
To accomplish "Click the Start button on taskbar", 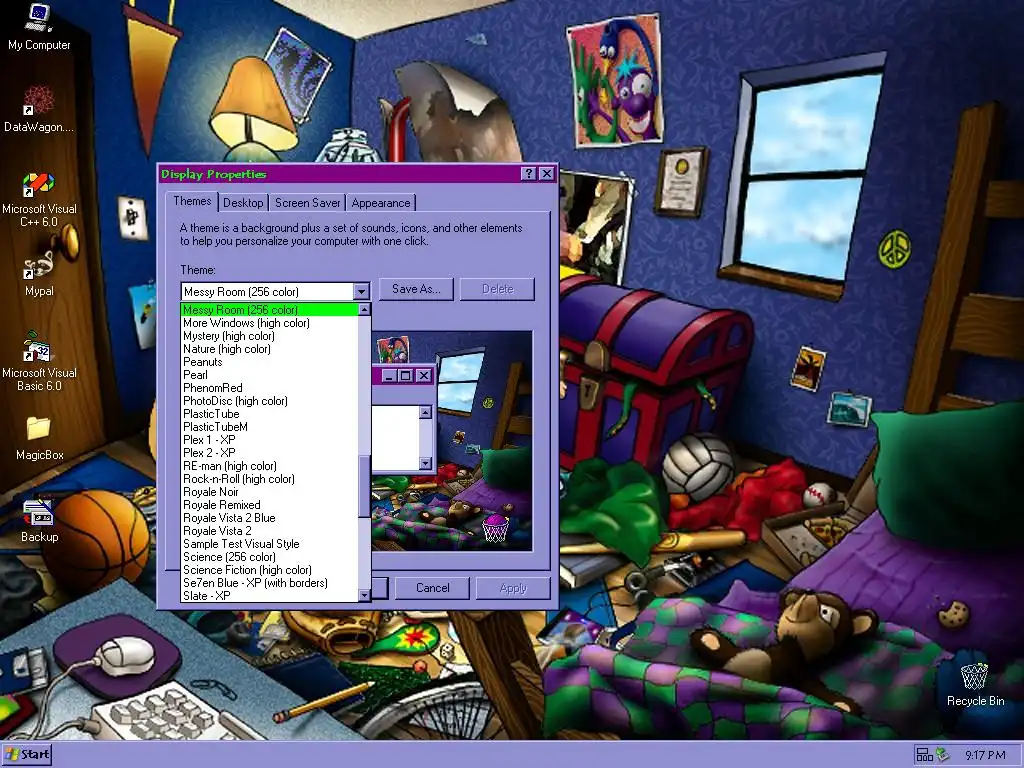I will click(x=27, y=754).
